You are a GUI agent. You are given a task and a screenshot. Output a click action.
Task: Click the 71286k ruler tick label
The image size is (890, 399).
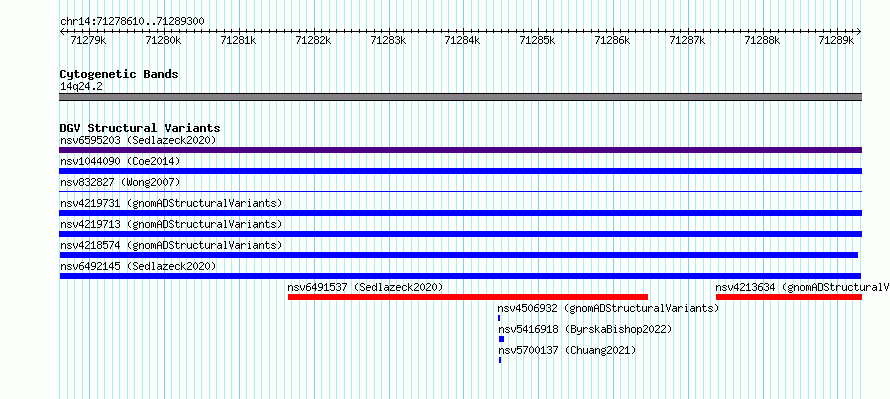coord(612,40)
